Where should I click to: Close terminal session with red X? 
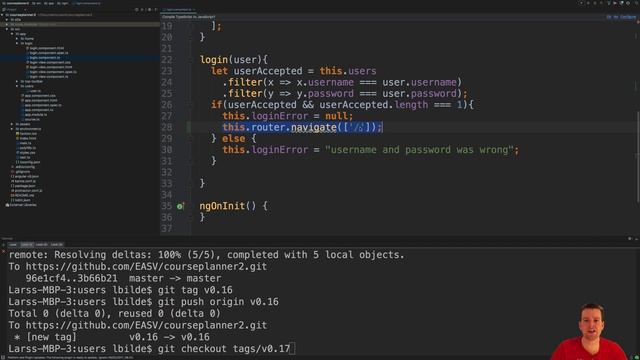[3, 251]
